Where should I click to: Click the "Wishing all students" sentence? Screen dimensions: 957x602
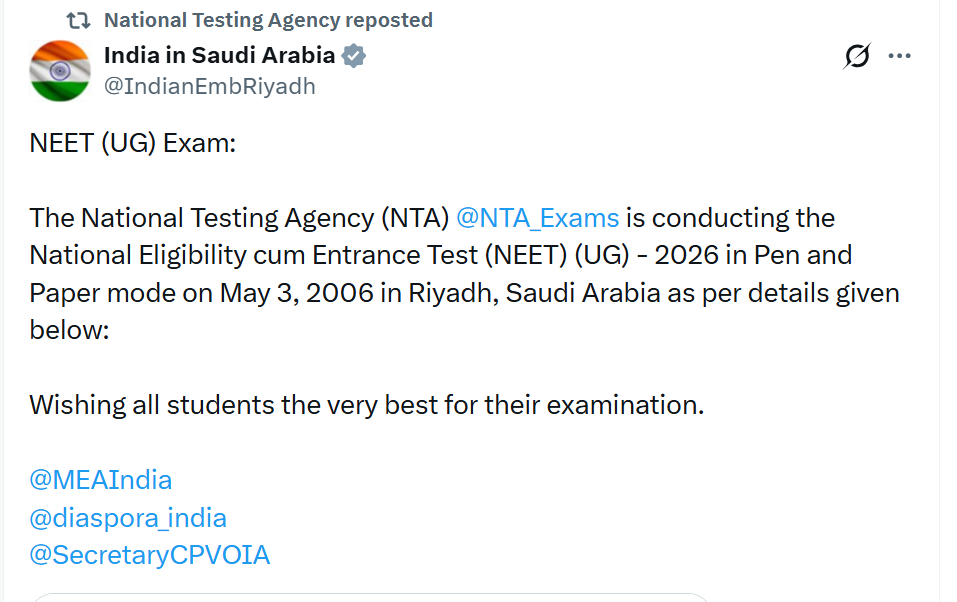pos(367,405)
